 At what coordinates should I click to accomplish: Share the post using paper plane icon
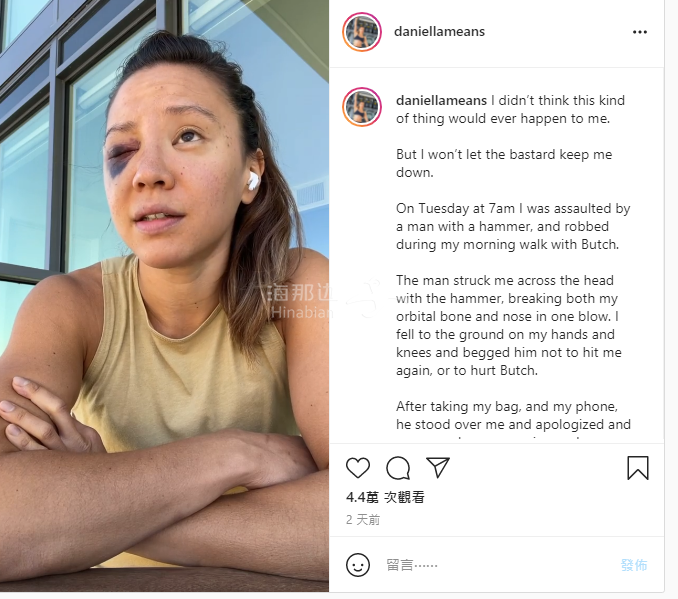point(438,467)
